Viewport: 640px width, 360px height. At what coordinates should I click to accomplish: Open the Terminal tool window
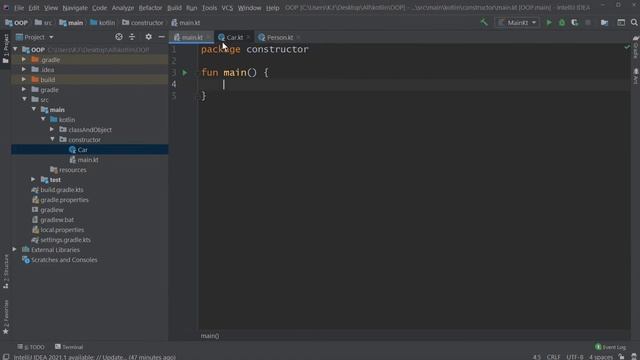[69, 347]
